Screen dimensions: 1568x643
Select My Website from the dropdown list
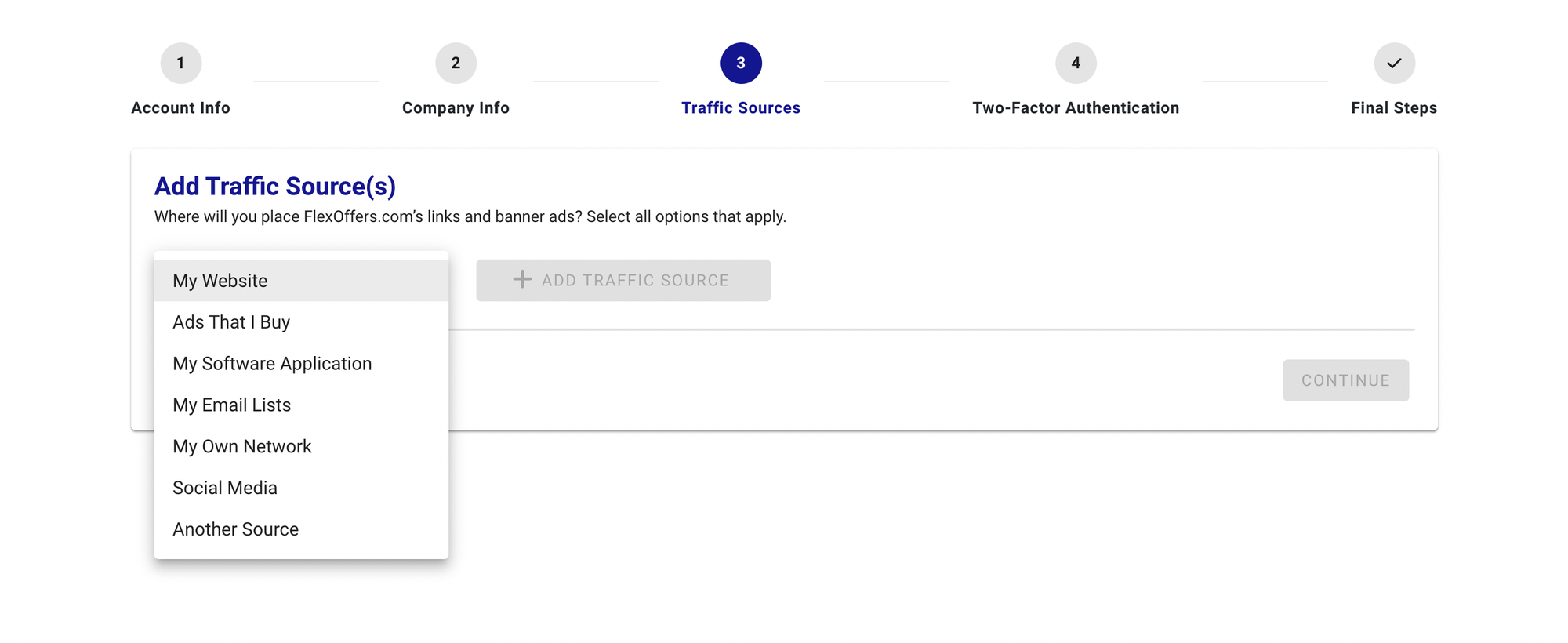[x=301, y=281]
